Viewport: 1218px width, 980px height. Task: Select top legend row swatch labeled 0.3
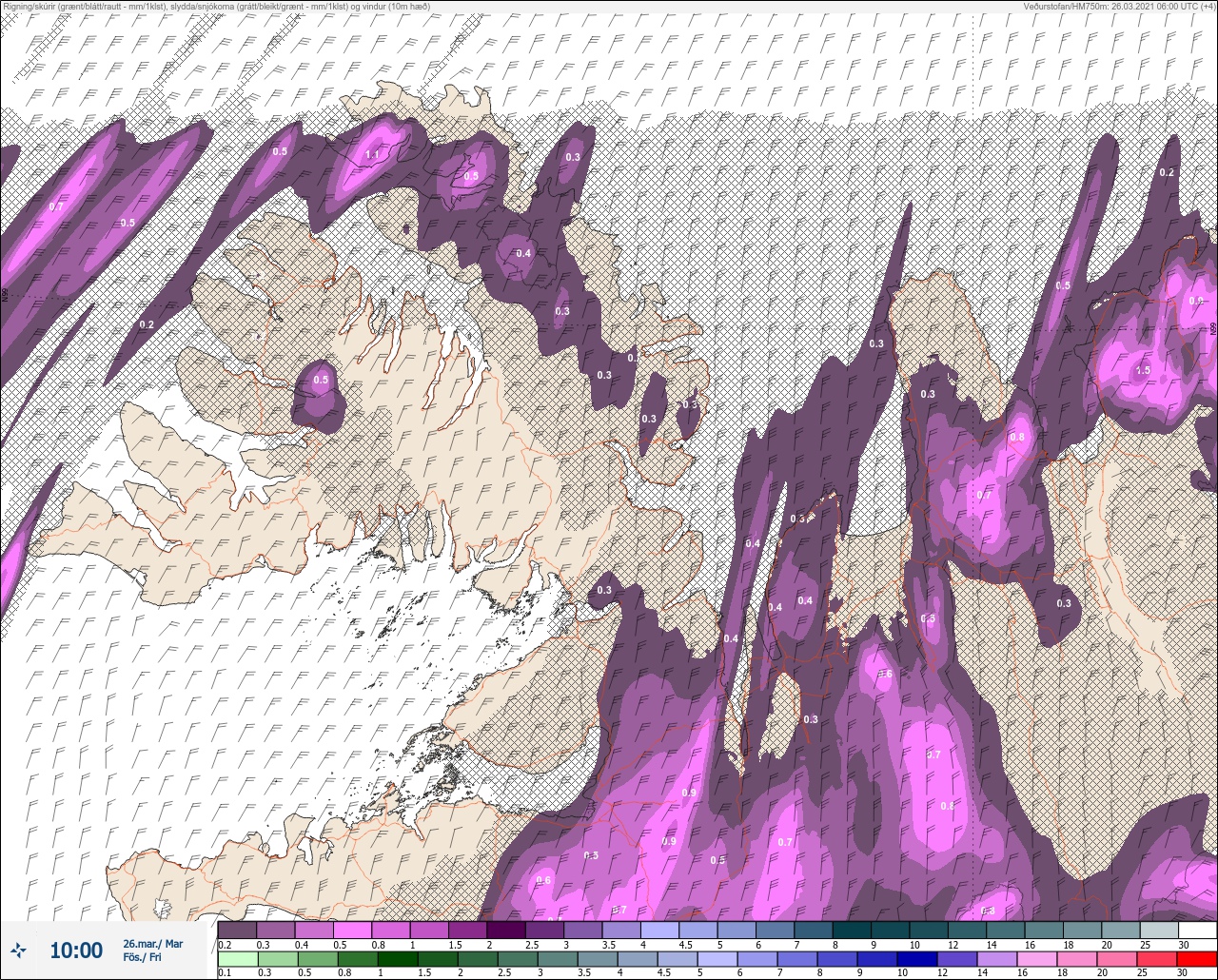(275, 930)
